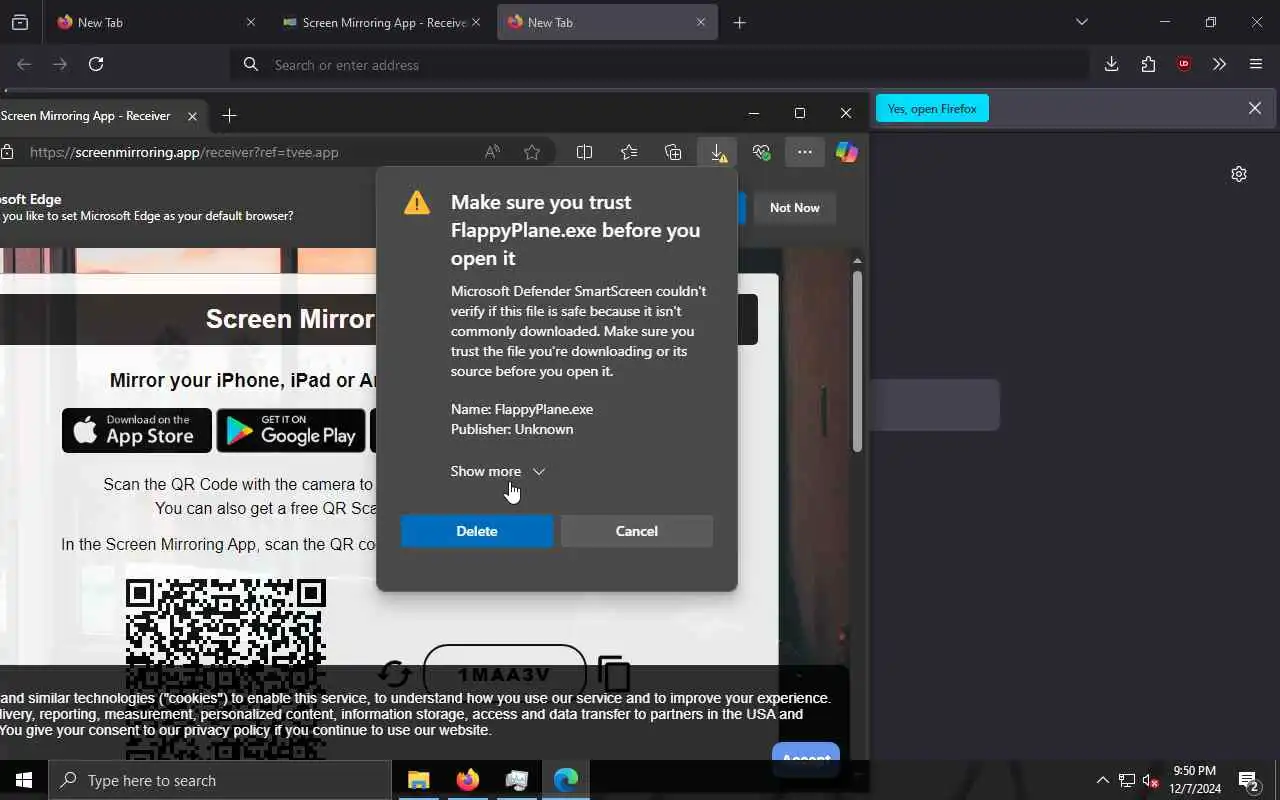This screenshot has height=800, width=1280.
Task: Toggle Edge split screen icon
Action: 585,152
